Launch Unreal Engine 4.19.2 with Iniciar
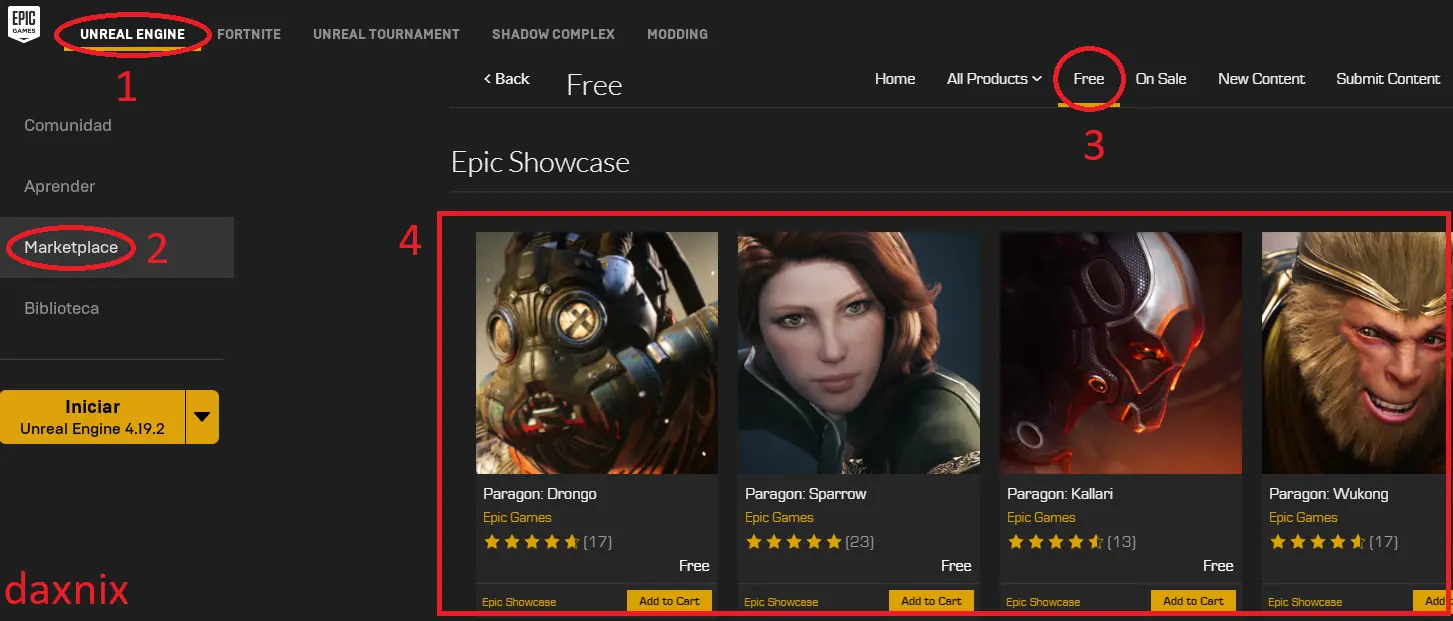This screenshot has height=621, width=1453. pyautogui.click(x=92, y=417)
